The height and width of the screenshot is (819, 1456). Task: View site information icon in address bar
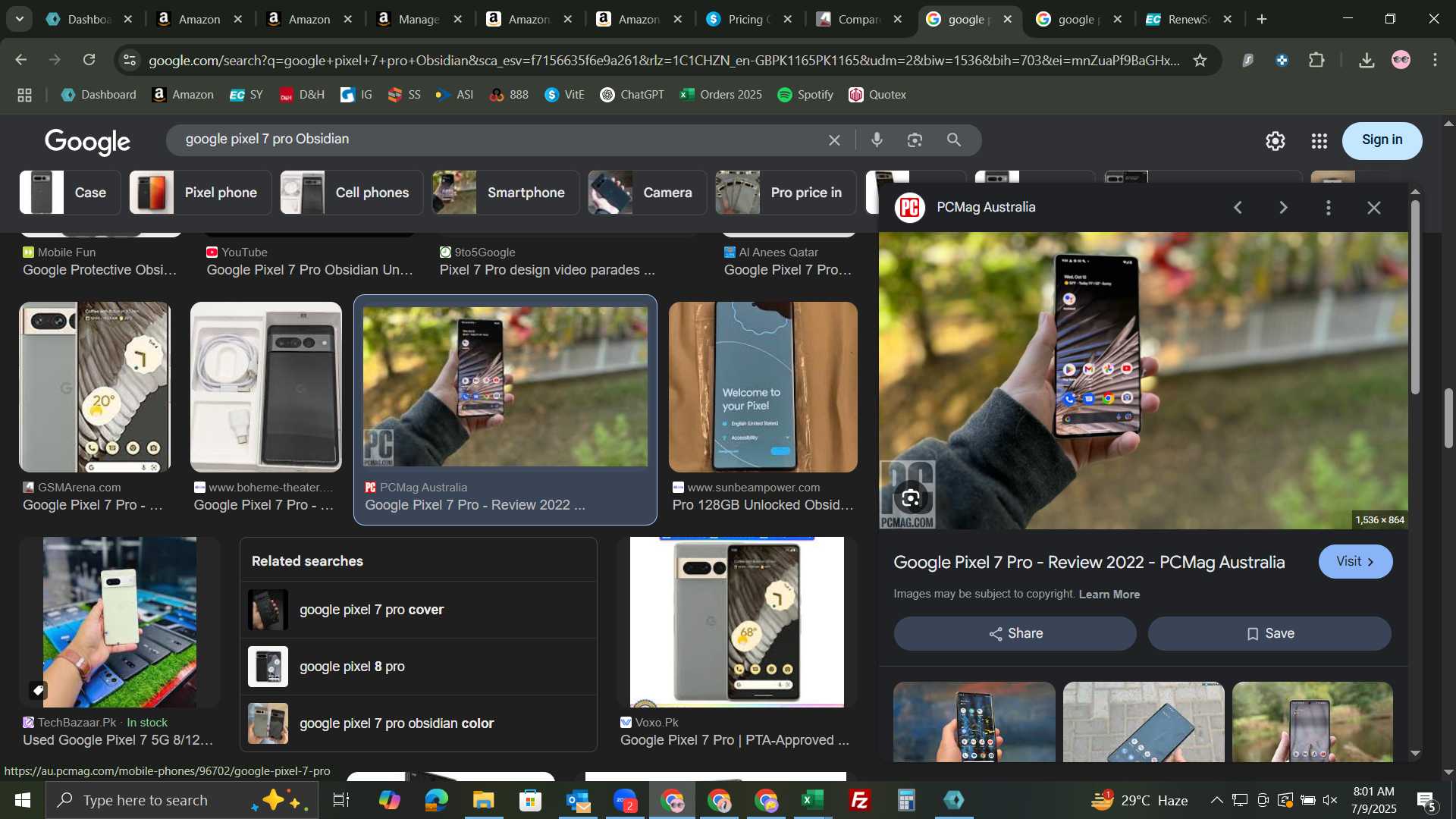(130, 60)
